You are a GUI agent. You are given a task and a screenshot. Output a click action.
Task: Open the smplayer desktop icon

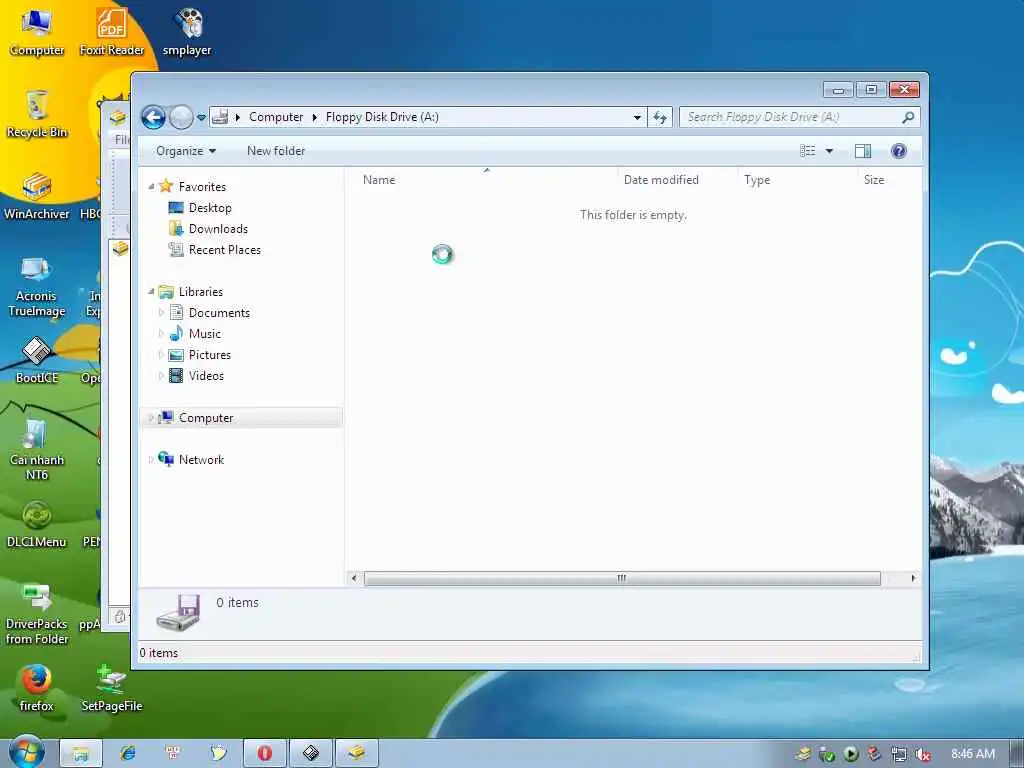[x=187, y=32]
